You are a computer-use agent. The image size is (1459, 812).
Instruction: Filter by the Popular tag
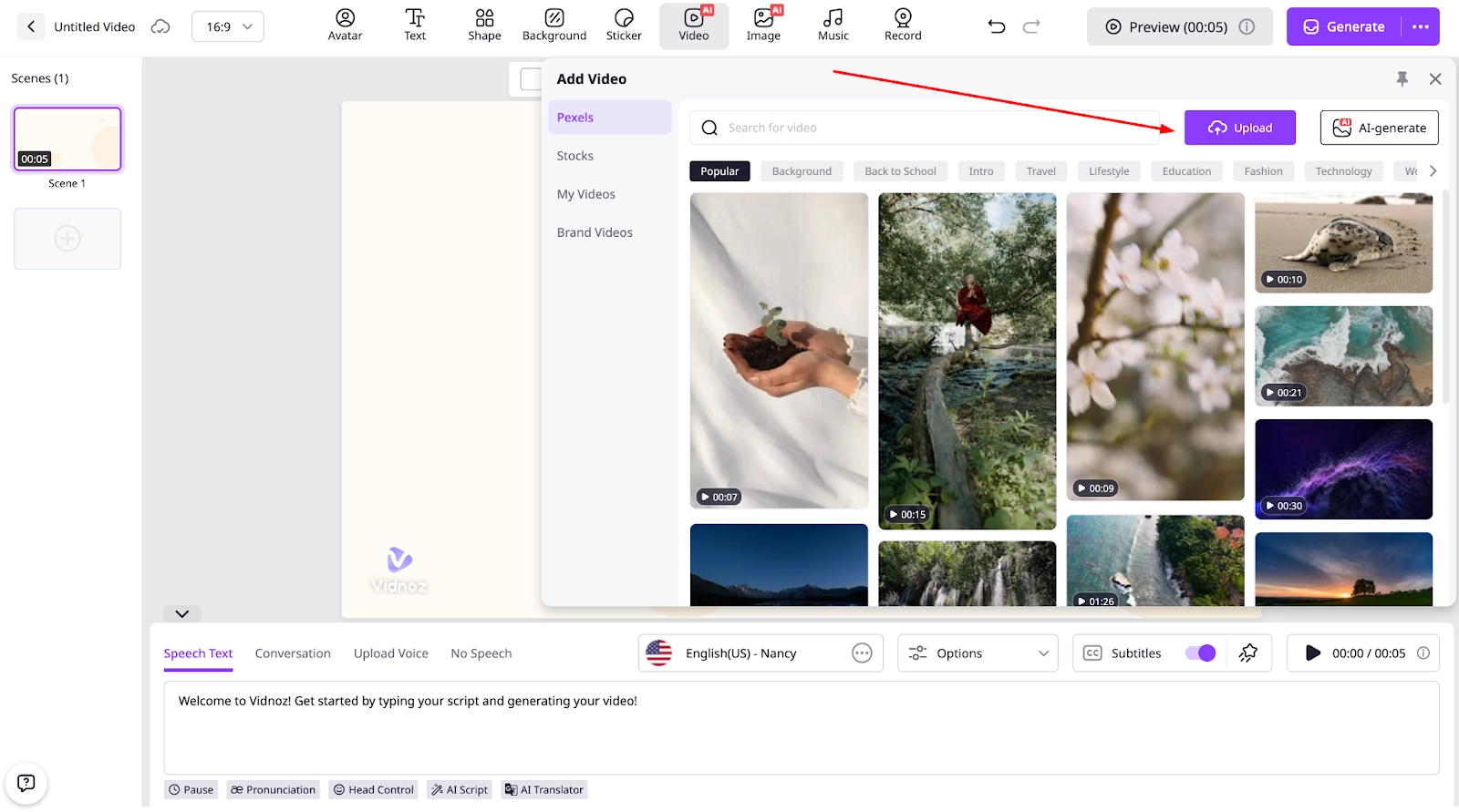(719, 171)
